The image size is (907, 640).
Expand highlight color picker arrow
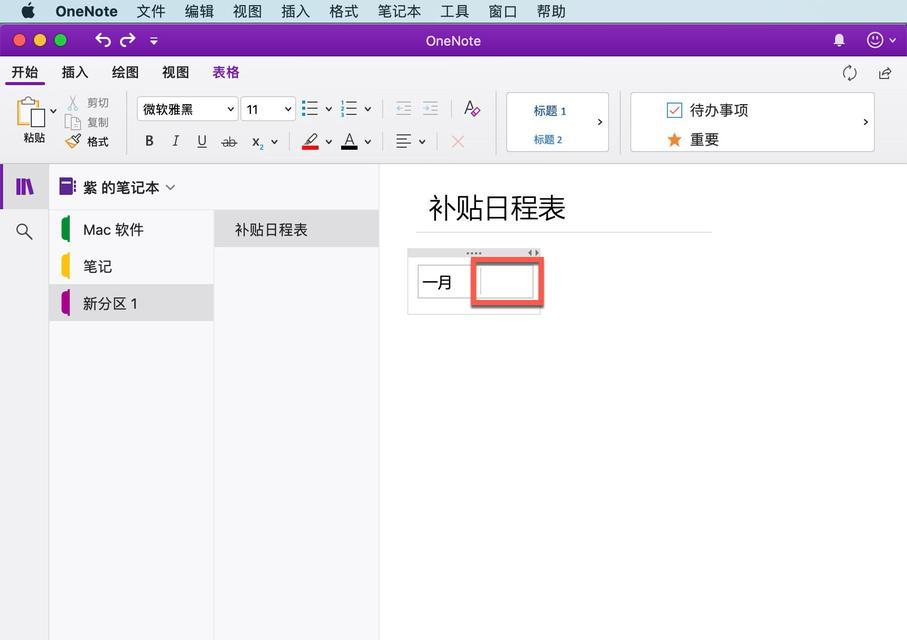click(329, 141)
